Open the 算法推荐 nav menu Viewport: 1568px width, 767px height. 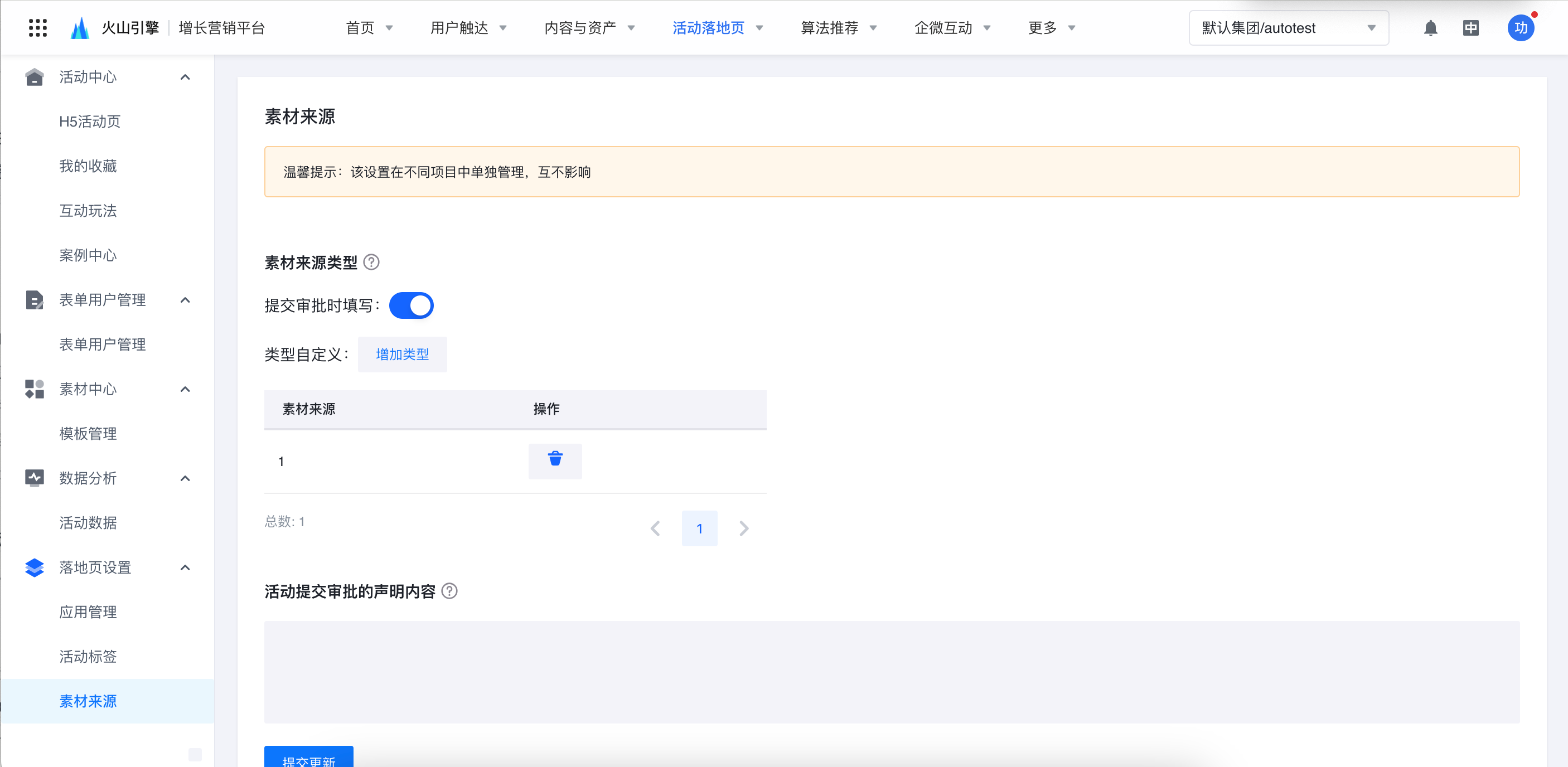pos(838,28)
